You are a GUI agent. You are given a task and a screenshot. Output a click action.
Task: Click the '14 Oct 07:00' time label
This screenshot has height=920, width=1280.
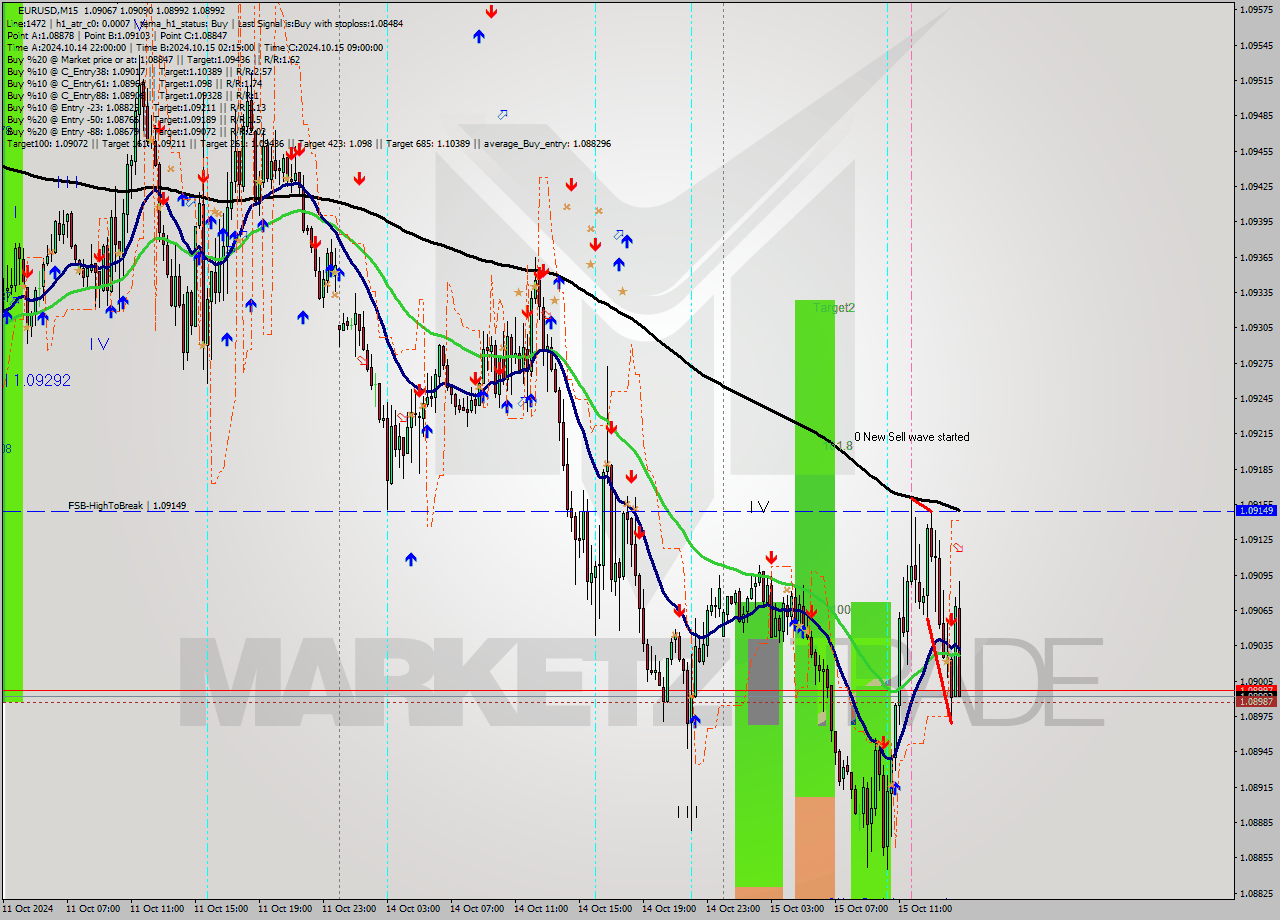(x=476, y=909)
